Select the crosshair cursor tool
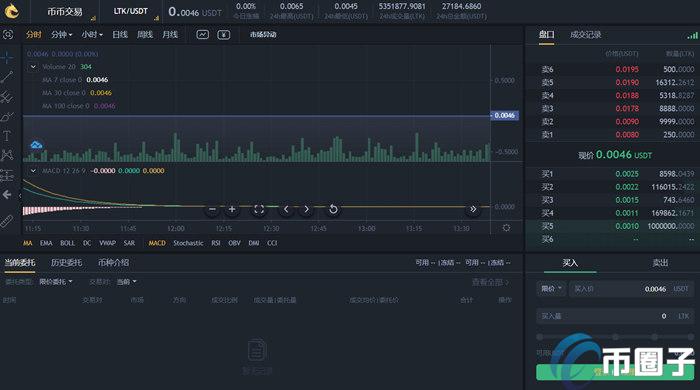700x390 pixels. coord(7,58)
